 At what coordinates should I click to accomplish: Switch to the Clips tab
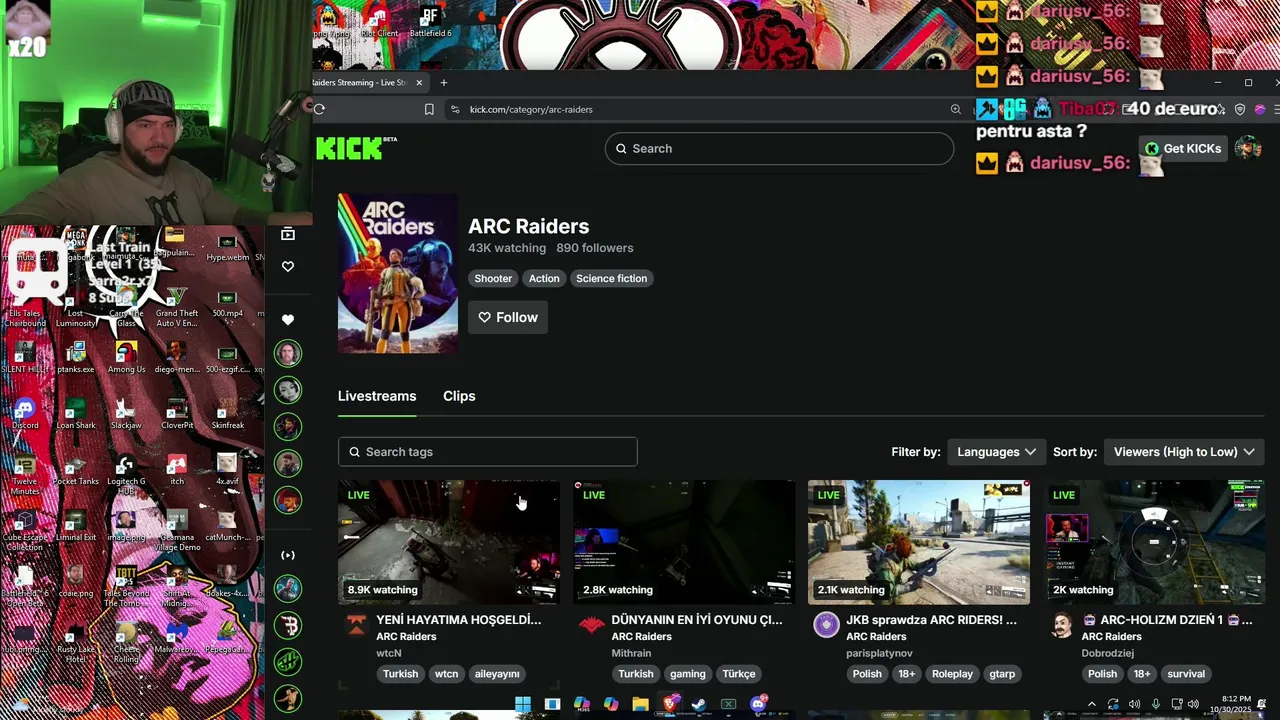pos(459,396)
